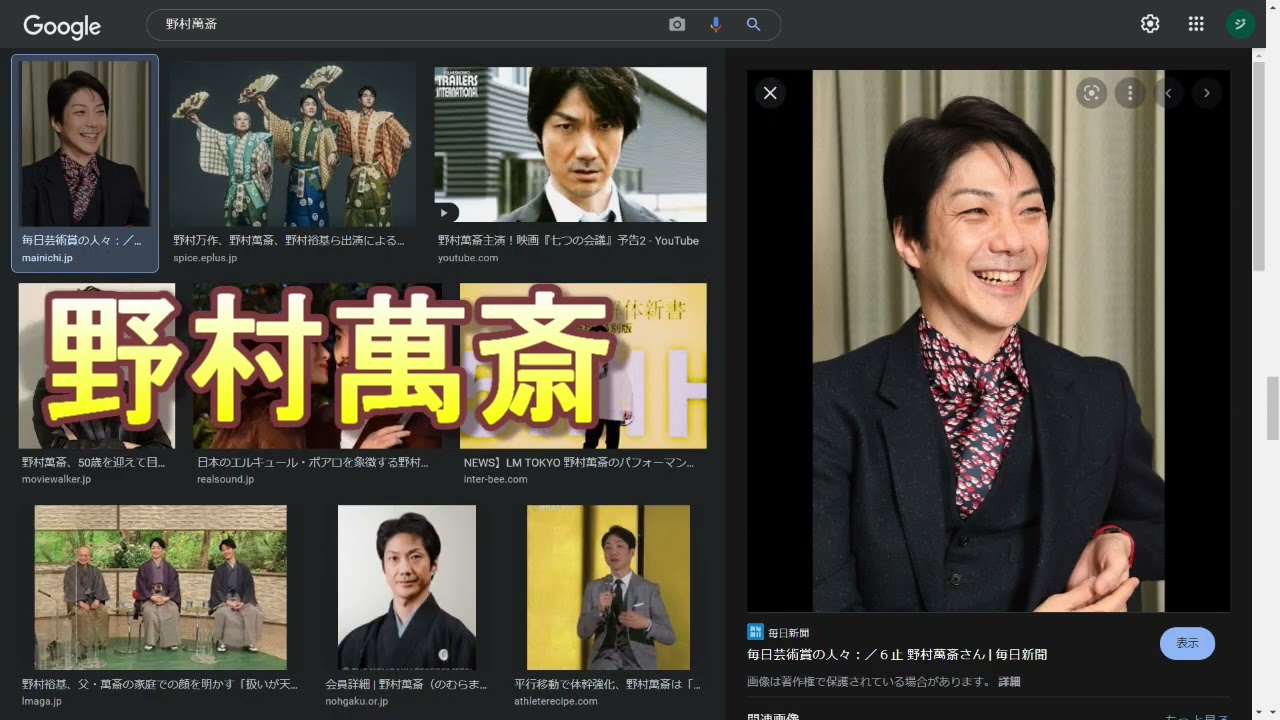Close the image preview panel
The width and height of the screenshot is (1280, 720).
(770, 93)
